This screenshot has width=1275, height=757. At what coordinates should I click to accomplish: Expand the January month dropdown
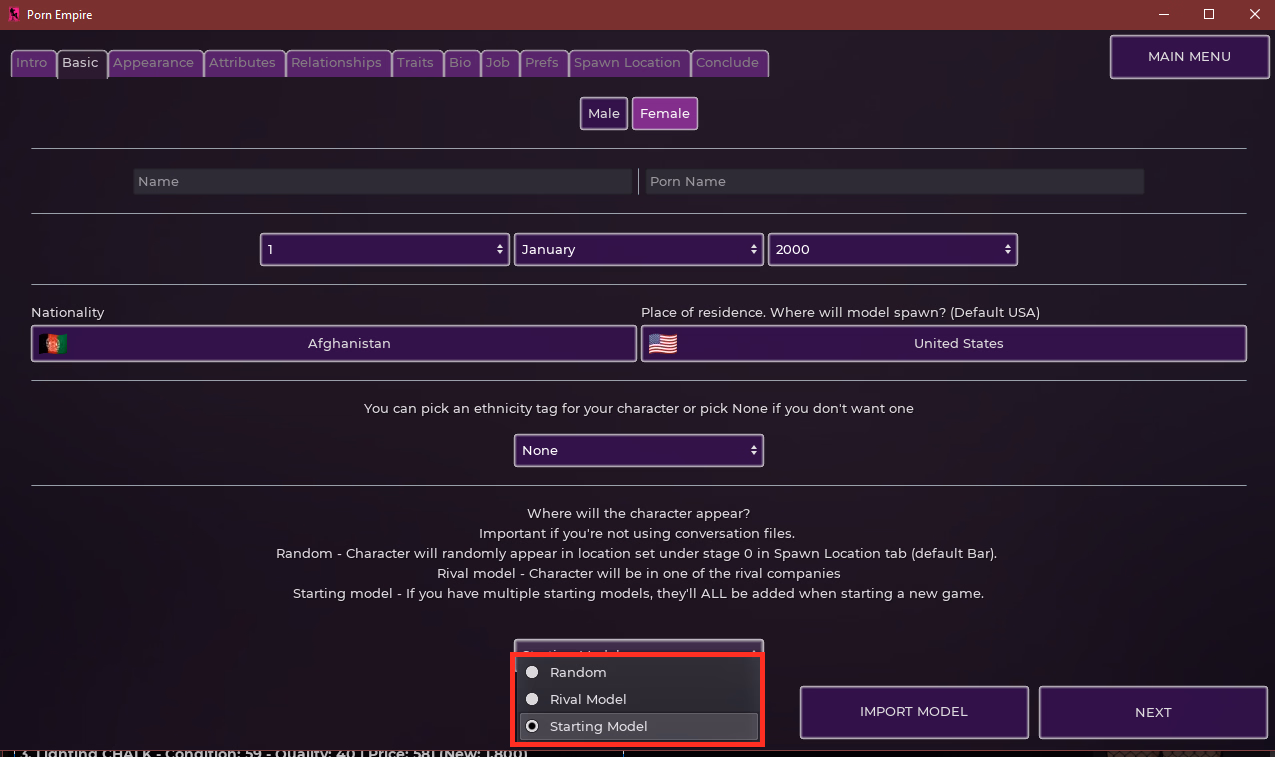[x=639, y=250]
